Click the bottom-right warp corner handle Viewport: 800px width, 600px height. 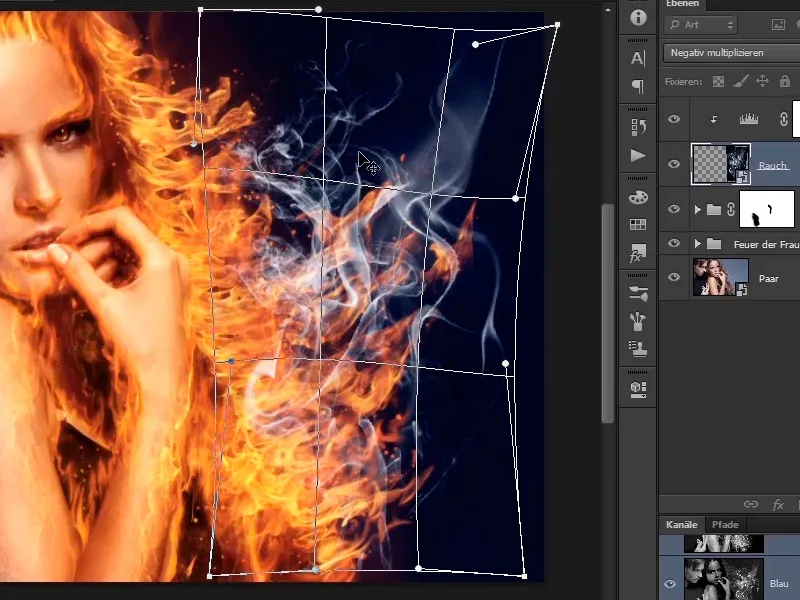coord(524,576)
